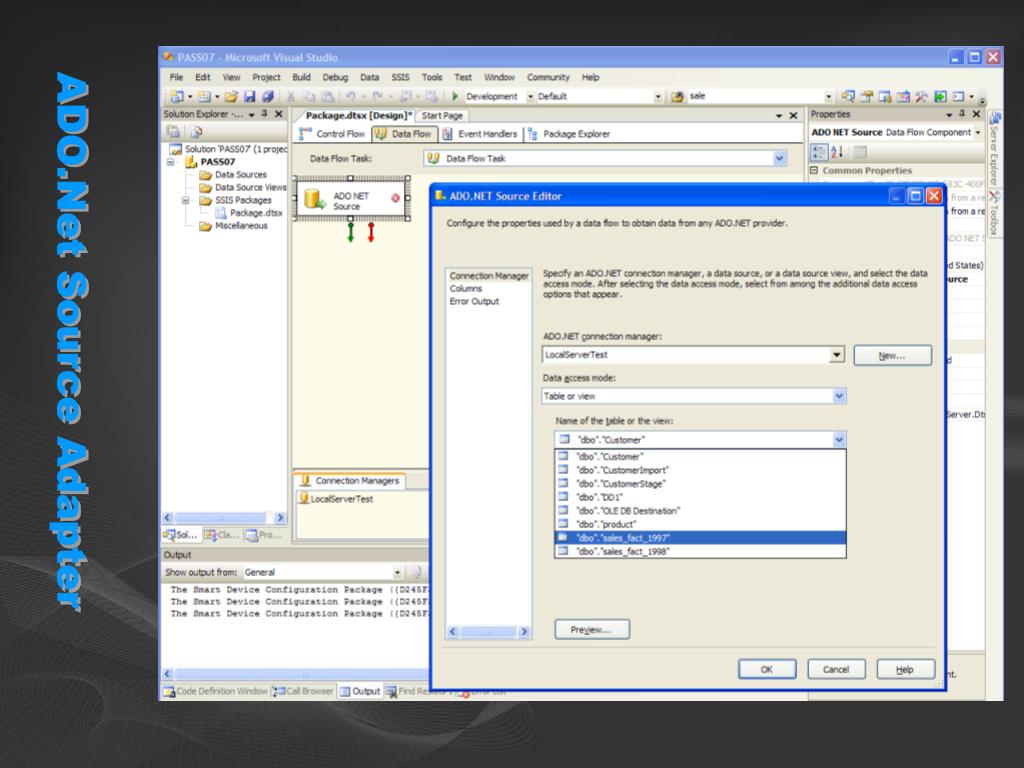Start debugging with the green play icon

click(455, 97)
